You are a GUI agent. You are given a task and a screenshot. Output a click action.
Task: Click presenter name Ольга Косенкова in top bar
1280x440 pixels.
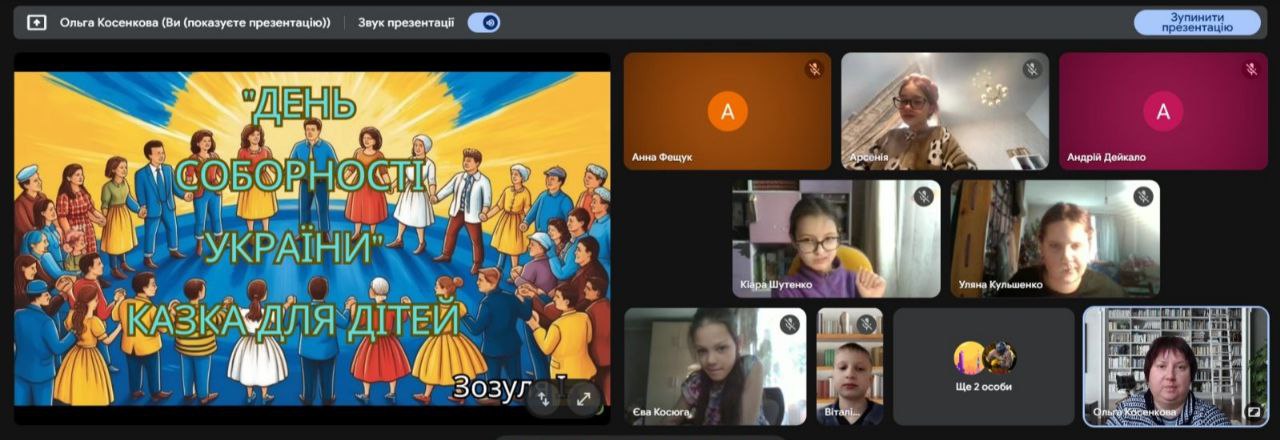(x=195, y=22)
